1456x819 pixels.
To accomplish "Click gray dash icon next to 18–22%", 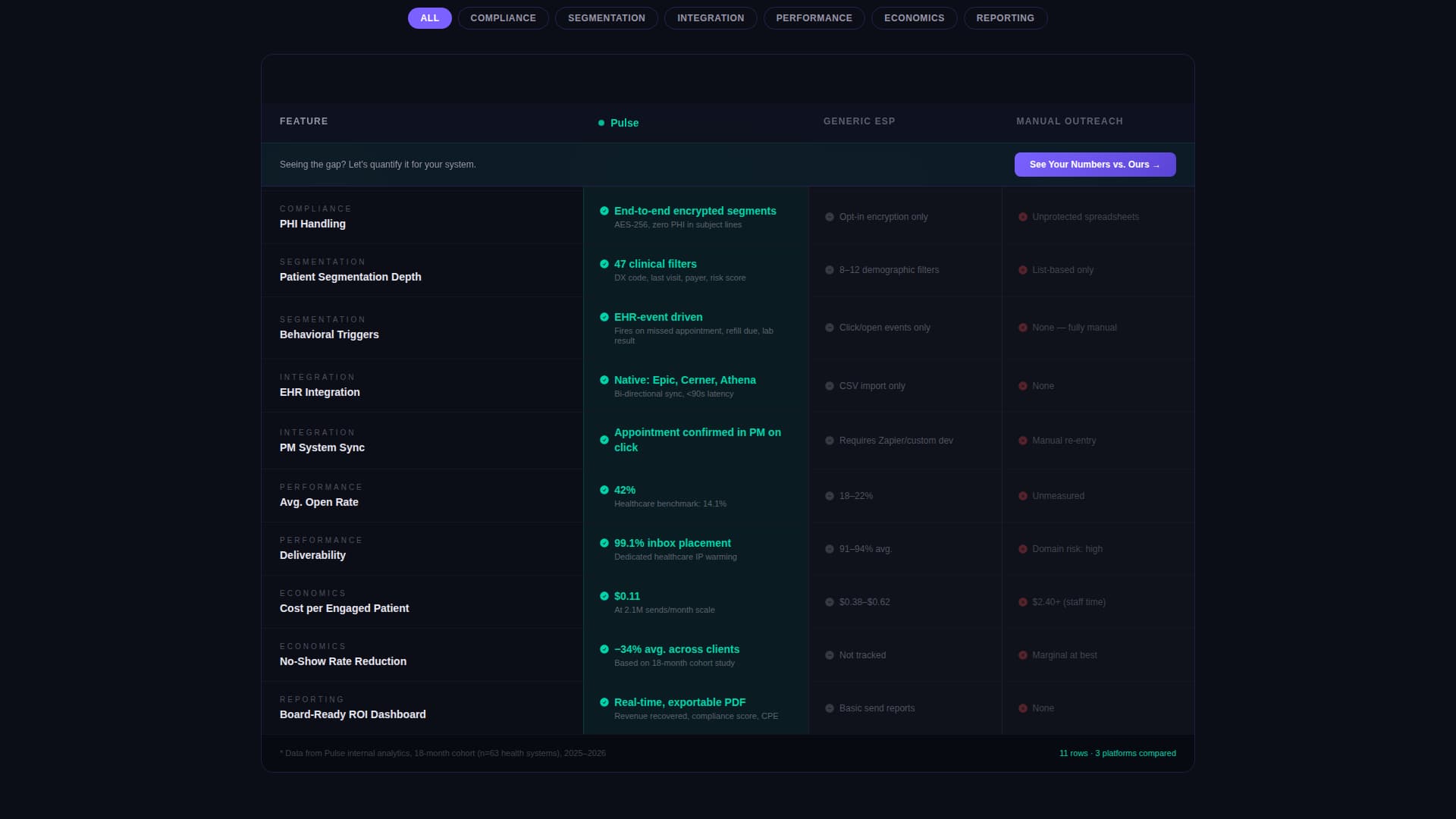I will point(830,496).
